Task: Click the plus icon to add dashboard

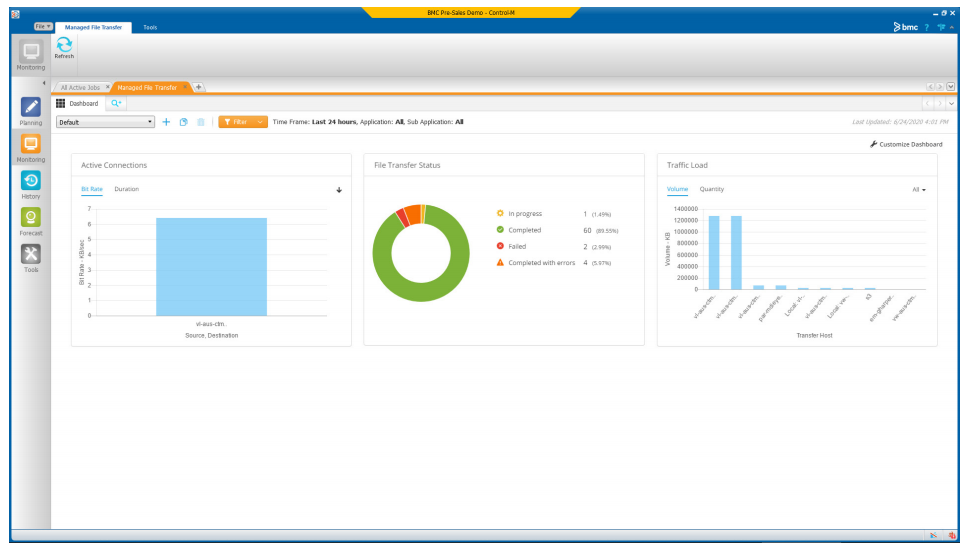Action: pos(166,122)
